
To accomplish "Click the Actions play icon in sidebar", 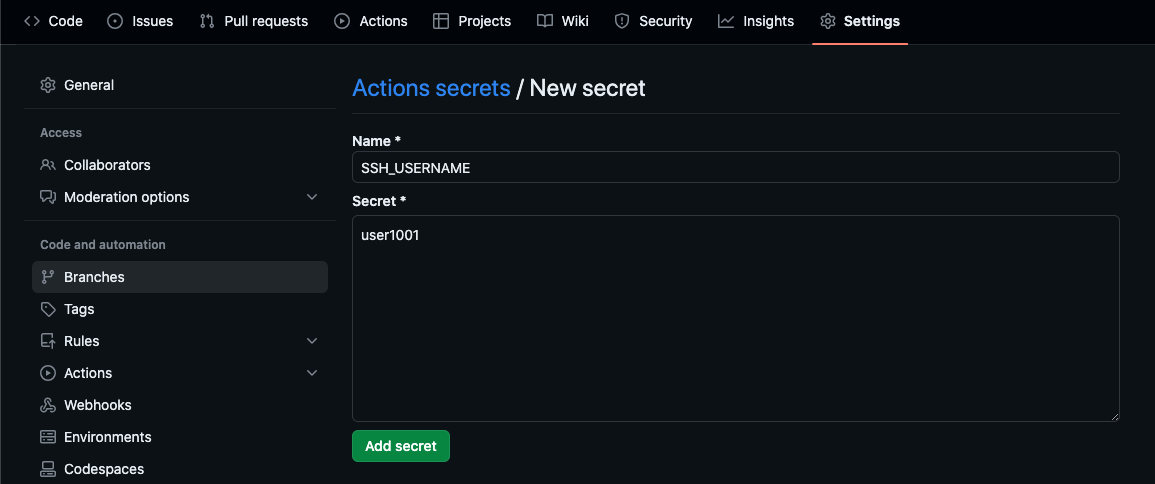I will pyautogui.click(x=48, y=373).
